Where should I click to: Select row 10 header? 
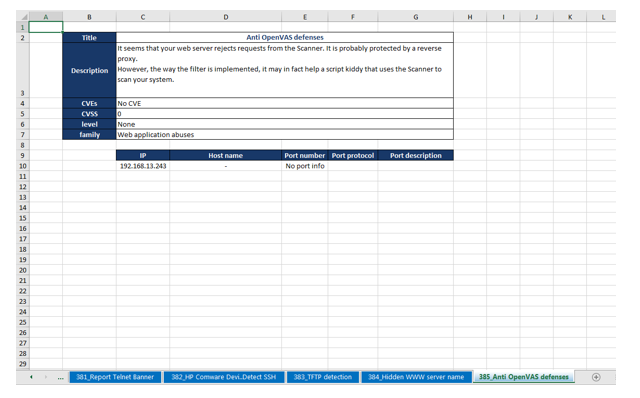(23, 166)
